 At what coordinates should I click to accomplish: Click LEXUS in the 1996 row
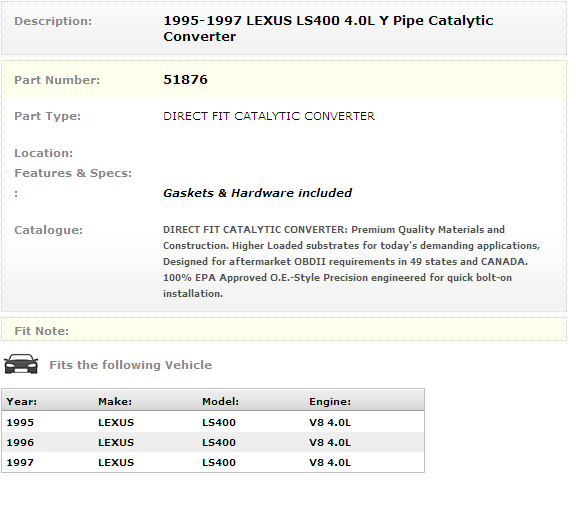pyautogui.click(x=116, y=442)
